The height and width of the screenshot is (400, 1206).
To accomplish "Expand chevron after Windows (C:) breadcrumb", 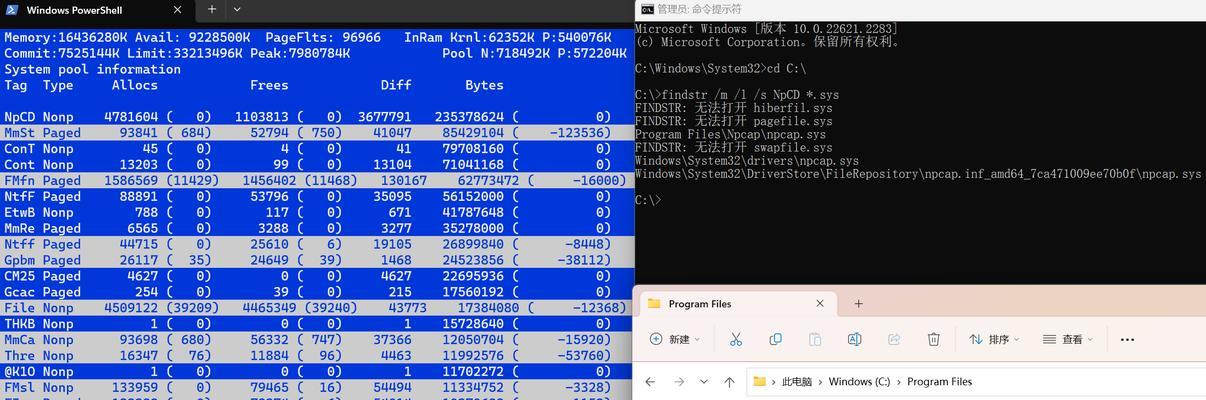I will (x=898, y=382).
